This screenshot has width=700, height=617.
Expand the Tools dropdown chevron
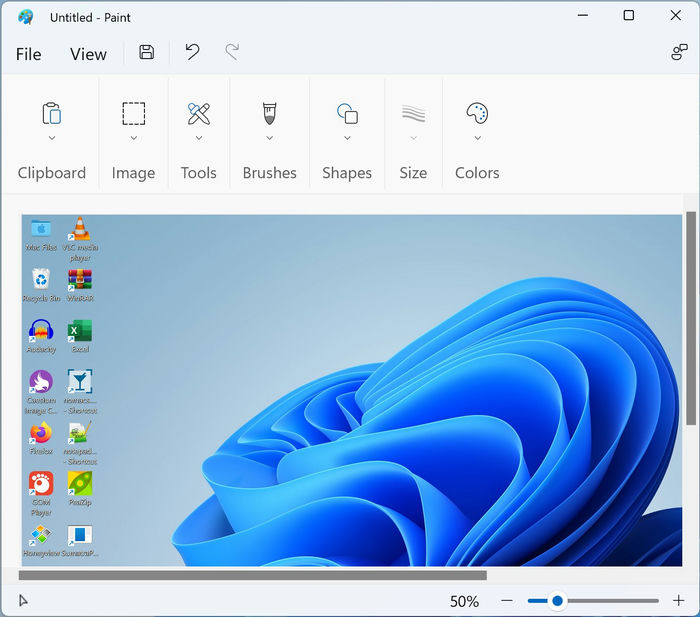[199, 138]
